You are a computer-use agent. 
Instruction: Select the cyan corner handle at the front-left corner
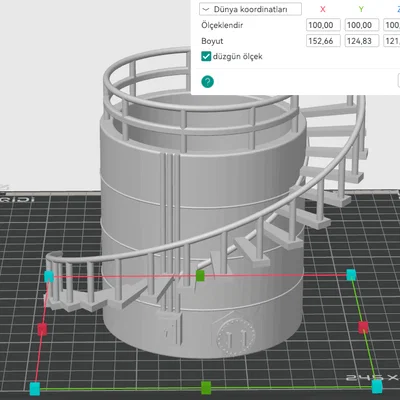tap(35, 389)
